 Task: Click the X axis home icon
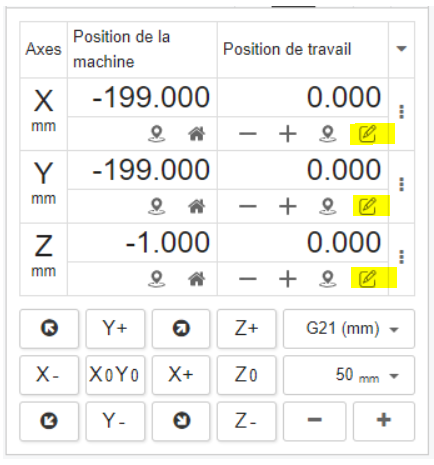click(197, 134)
